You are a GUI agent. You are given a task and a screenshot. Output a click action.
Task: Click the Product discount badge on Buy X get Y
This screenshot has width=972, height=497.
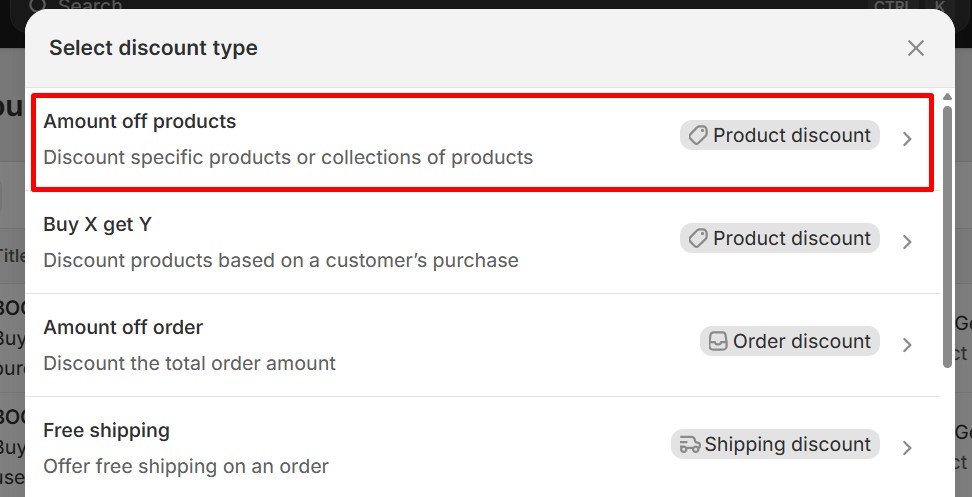coord(780,239)
